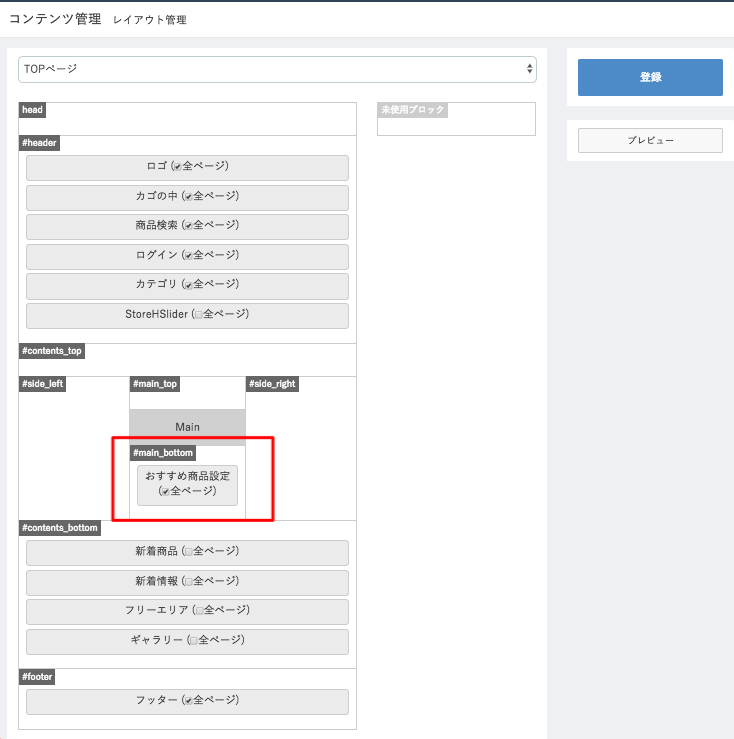Click the #main_bottom section label
734x739 pixels.
coord(163,453)
